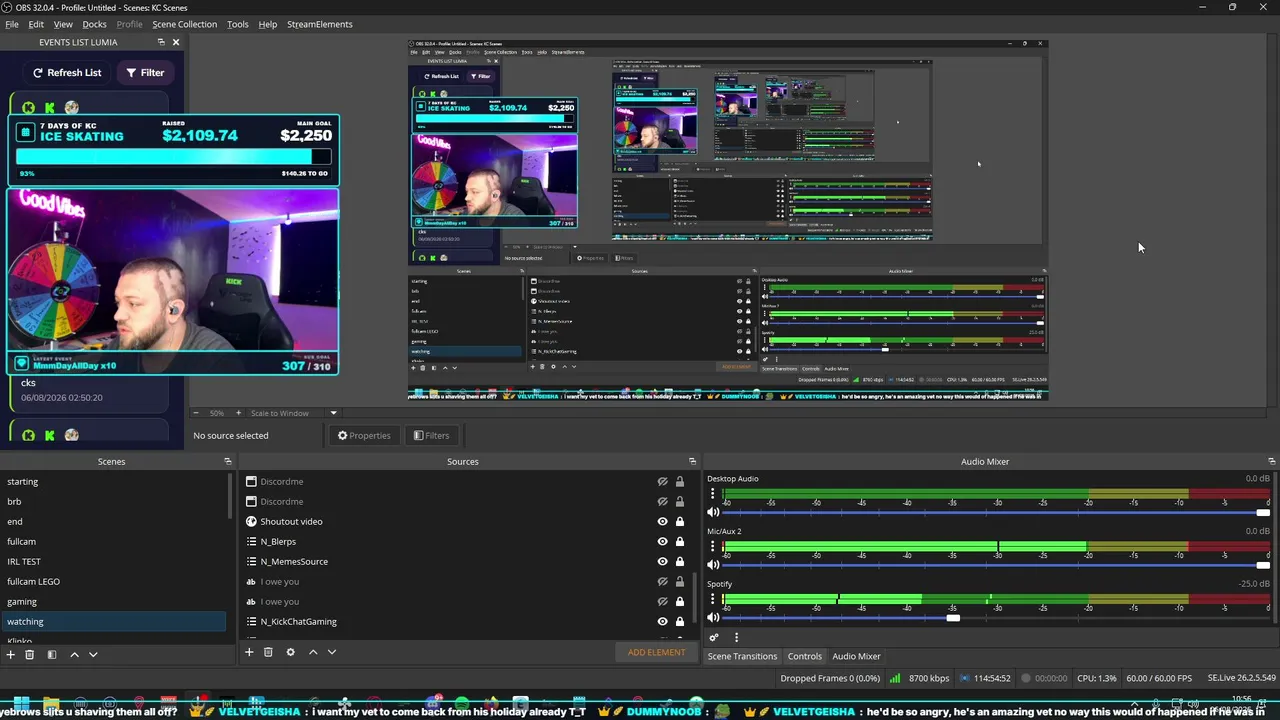Open Spotify three-dot options
This screenshot has height=720, width=1280.
coord(711,598)
